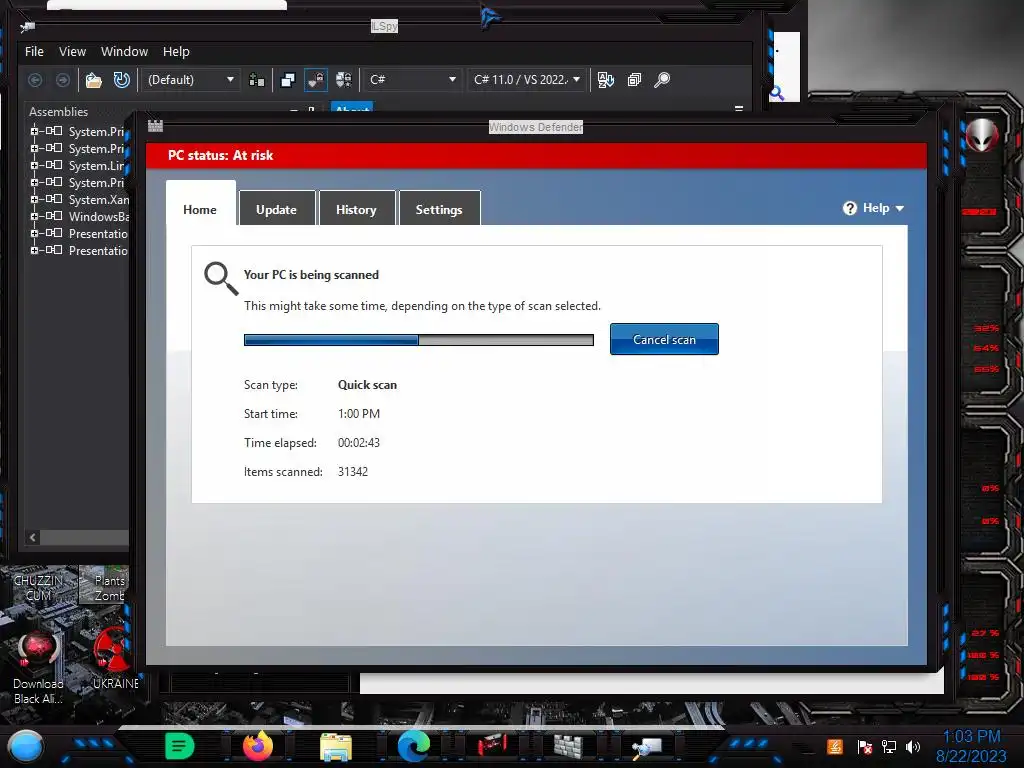Click the scan progress bar
This screenshot has width=1024, height=768.
tap(419, 340)
